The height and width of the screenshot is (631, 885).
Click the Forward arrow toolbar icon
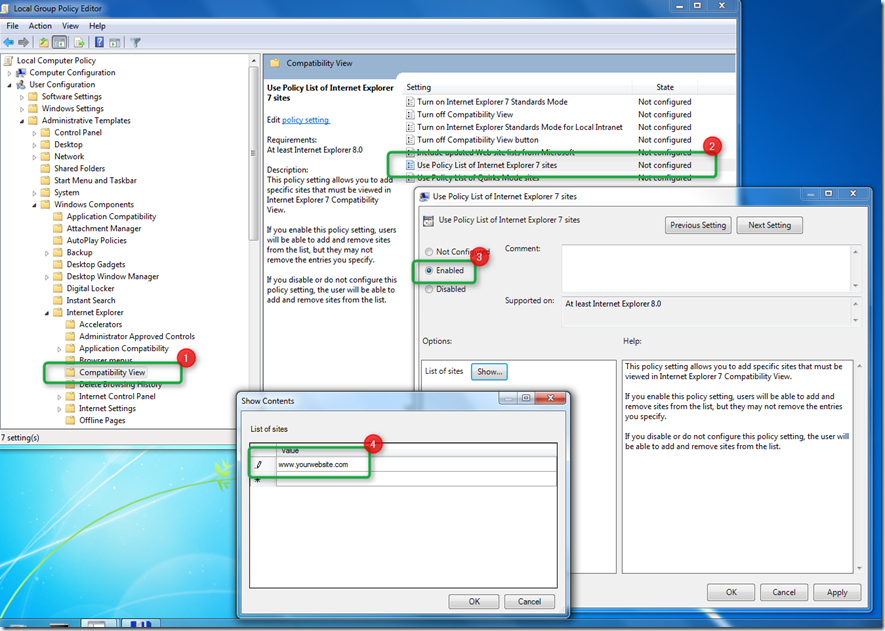[x=23, y=42]
